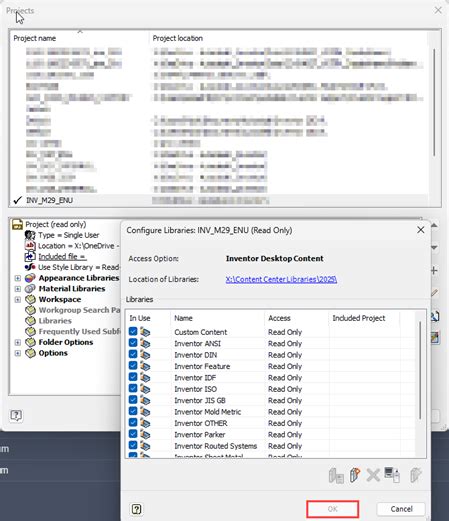Click the Use Style Library icon
This screenshot has width=449, height=521.
[x=30, y=267]
